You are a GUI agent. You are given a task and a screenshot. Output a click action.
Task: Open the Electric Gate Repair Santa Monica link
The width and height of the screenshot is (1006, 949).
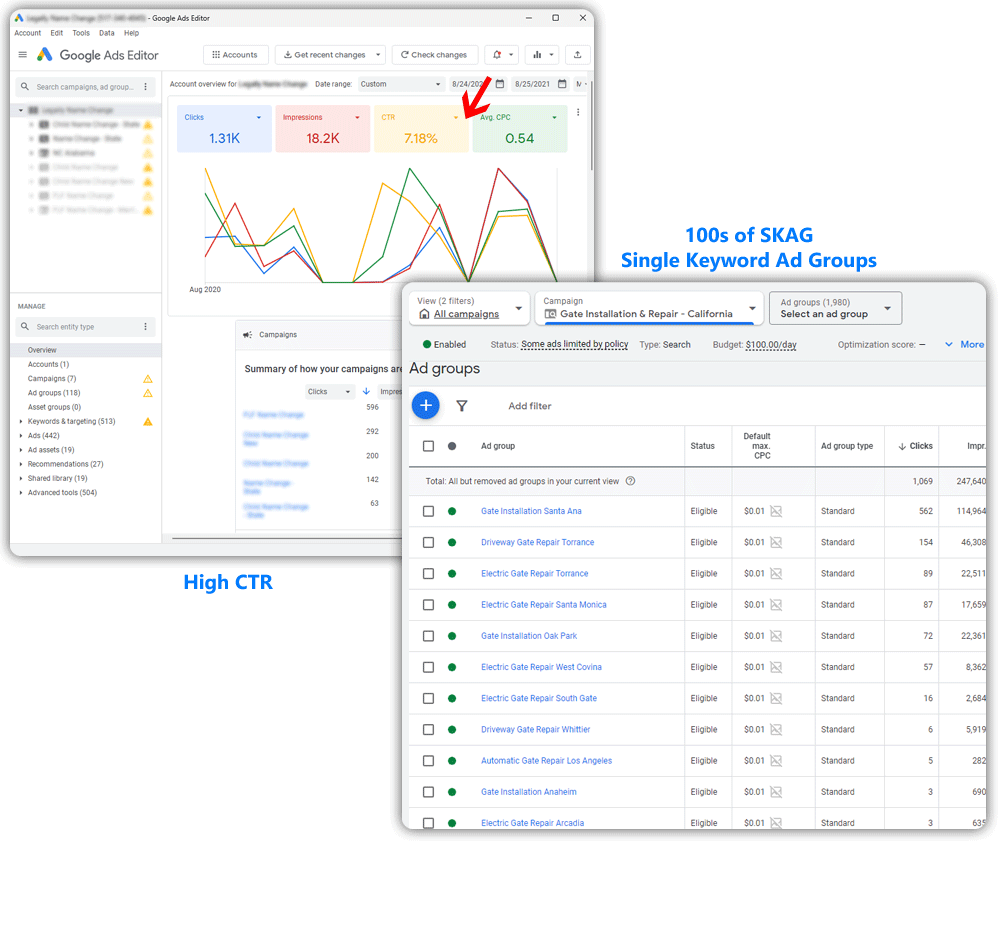tap(543, 605)
